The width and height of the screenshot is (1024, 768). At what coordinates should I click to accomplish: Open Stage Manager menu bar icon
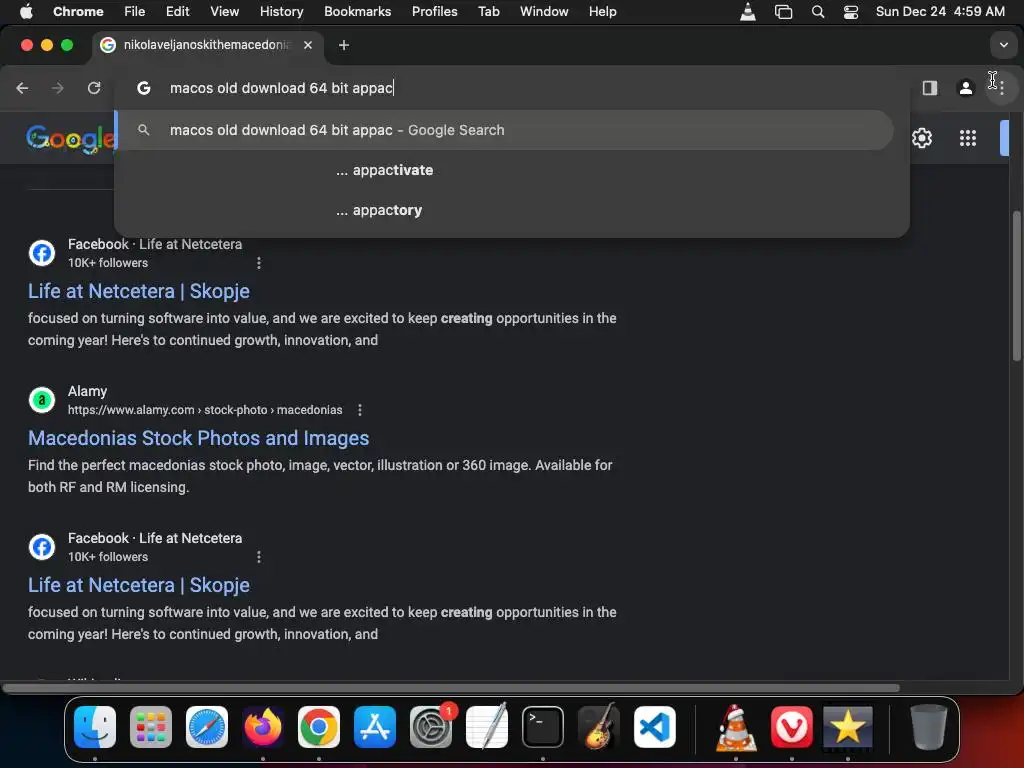[x=783, y=12]
